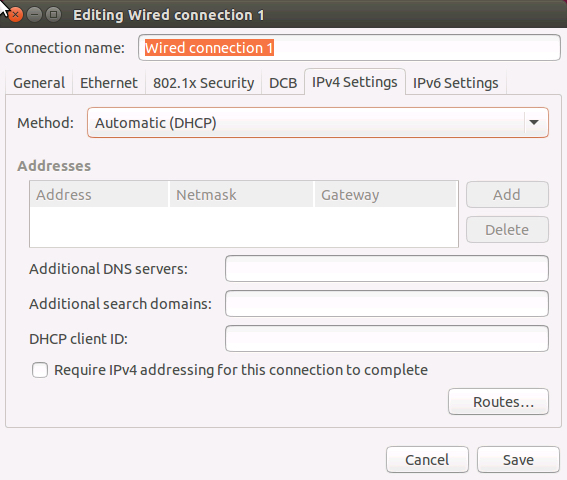Click the Delete address button
Image resolution: width=567 pixels, height=480 pixels.
[507, 230]
